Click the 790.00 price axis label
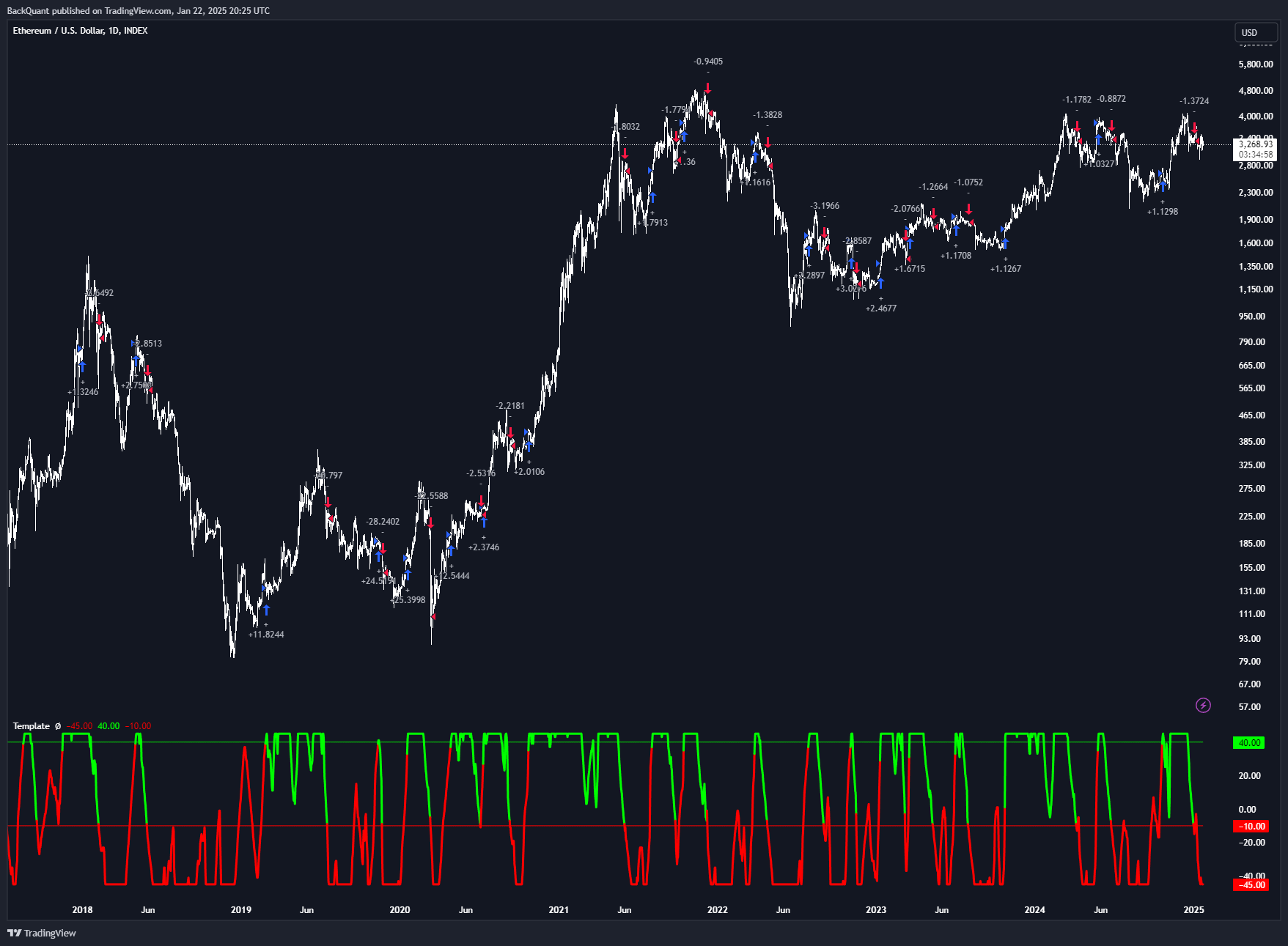Viewport: 1288px width, 946px height. click(x=1252, y=342)
